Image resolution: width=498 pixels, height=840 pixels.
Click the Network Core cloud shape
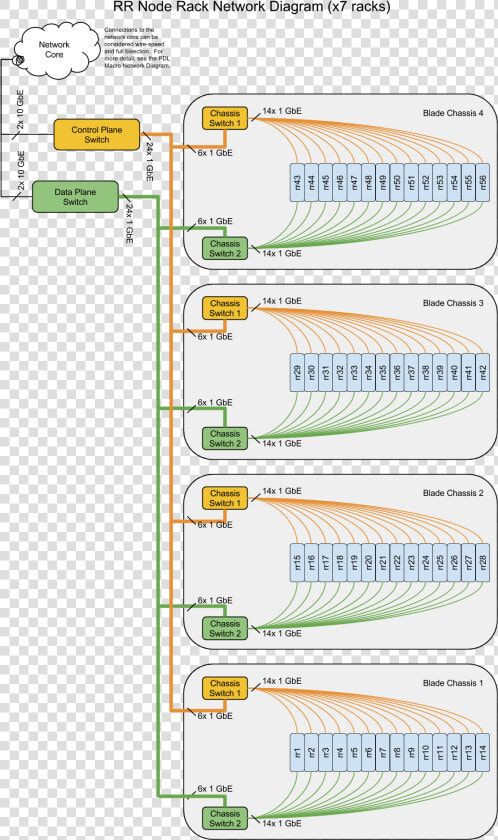coord(56,50)
